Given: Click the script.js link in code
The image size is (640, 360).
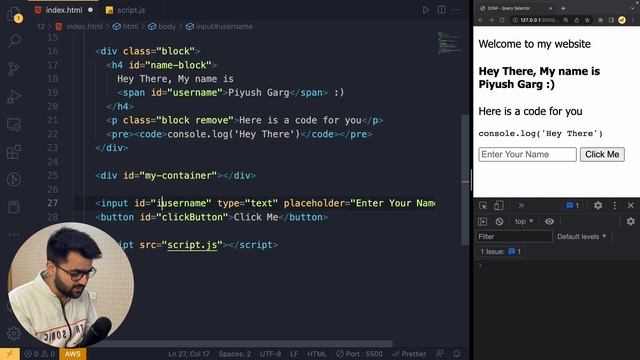Looking at the screenshot, I should [192, 245].
